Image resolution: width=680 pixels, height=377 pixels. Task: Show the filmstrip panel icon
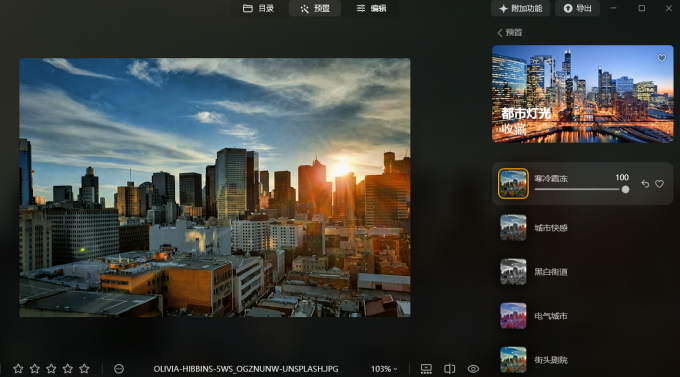(426, 369)
